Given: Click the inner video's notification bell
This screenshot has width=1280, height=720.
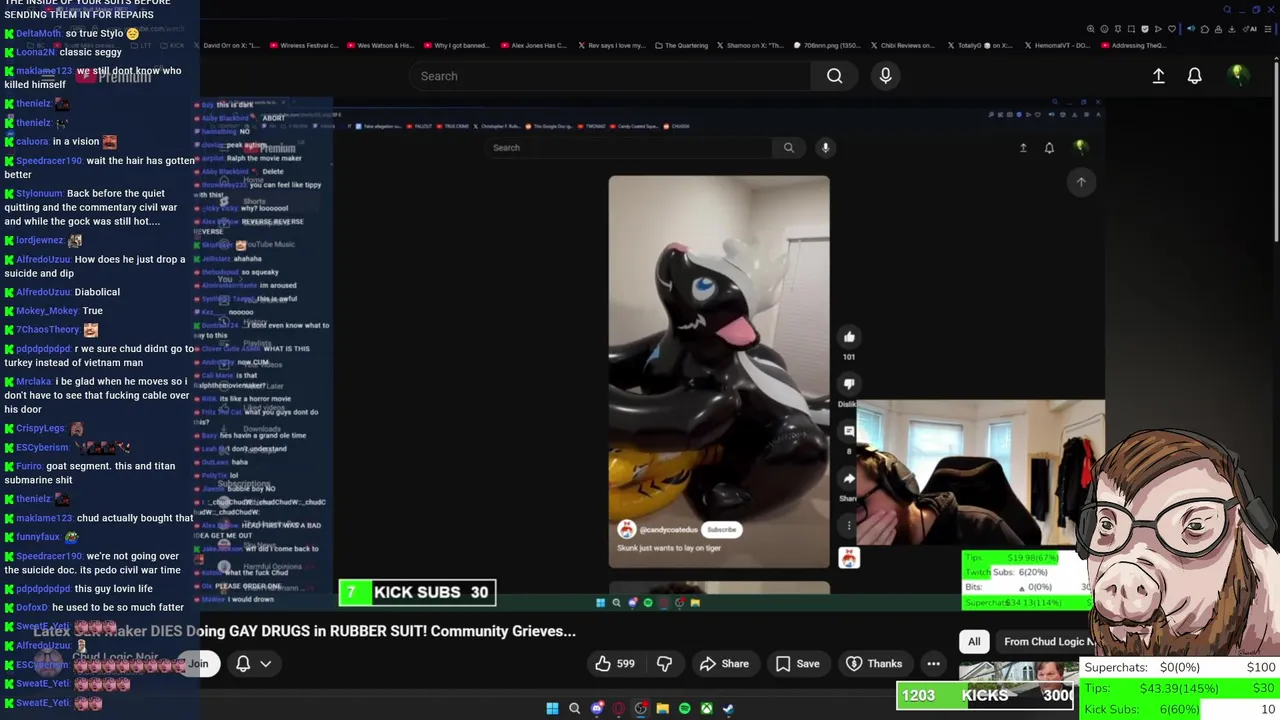Looking at the screenshot, I should tap(1049, 148).
